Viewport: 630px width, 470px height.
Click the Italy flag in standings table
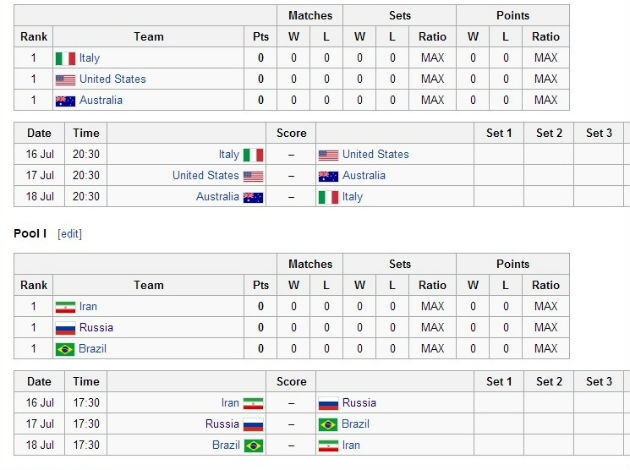click(65, 58)
